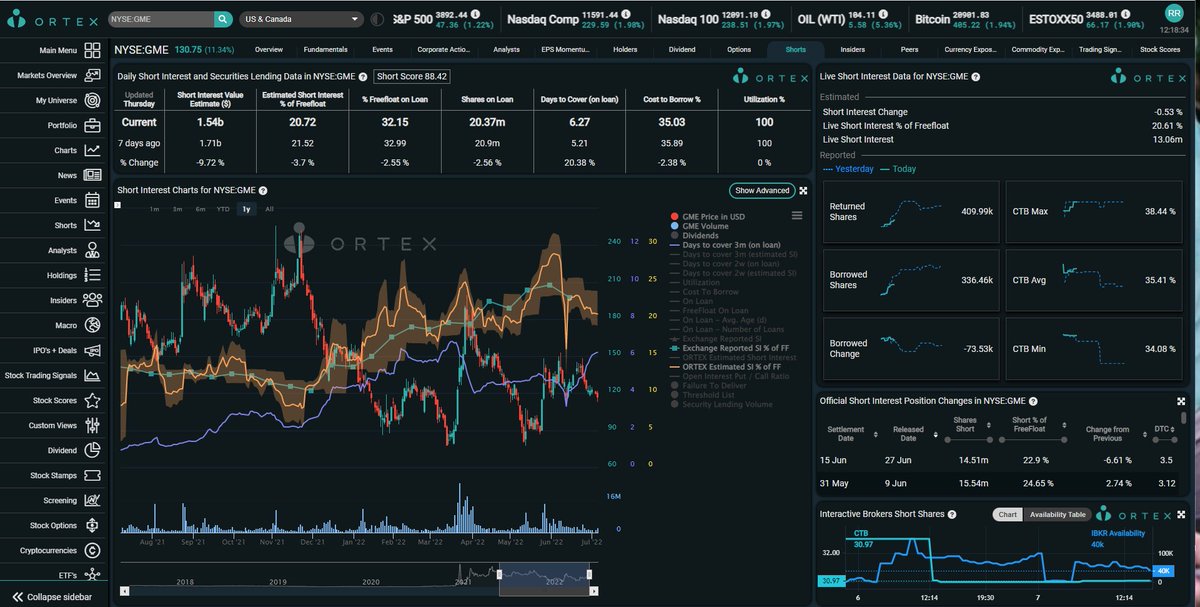Open the Screening sidebar icon
1200x607 pixels.
[x=92, y=500]
